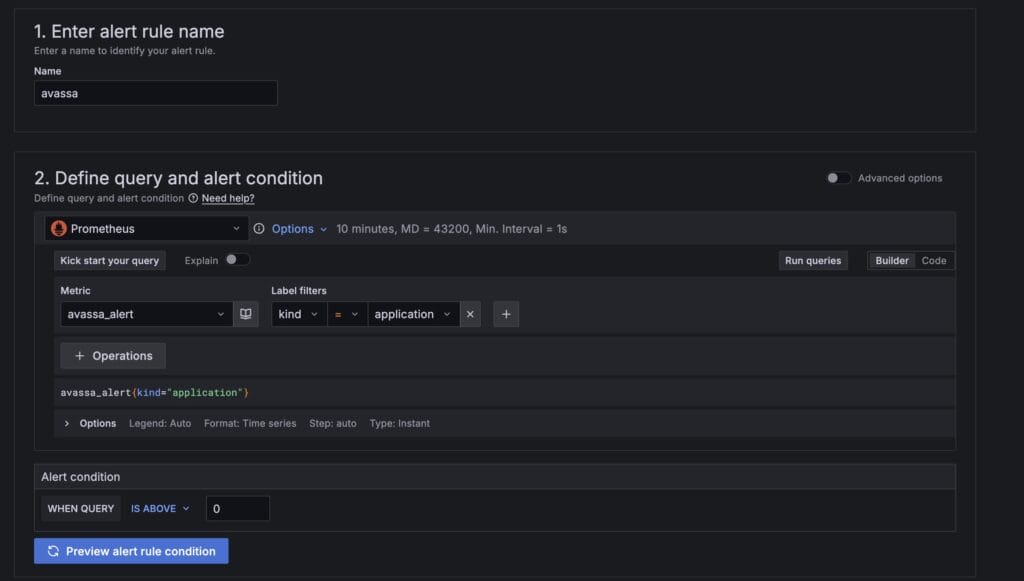1024x581 pixels.
Task: Select the Prometheus flame datasource icon
Action: click(58, 228)
